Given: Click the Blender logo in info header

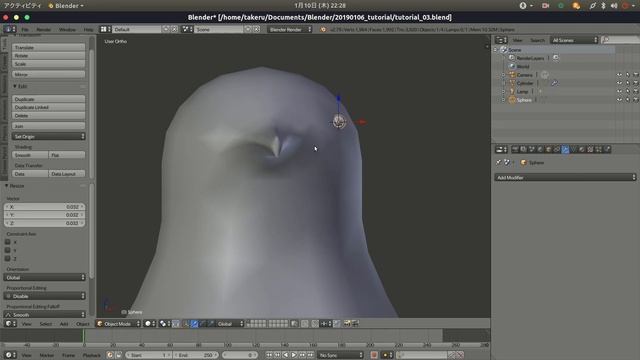Looking at the screenshot, I should click(x=323, y=29).
